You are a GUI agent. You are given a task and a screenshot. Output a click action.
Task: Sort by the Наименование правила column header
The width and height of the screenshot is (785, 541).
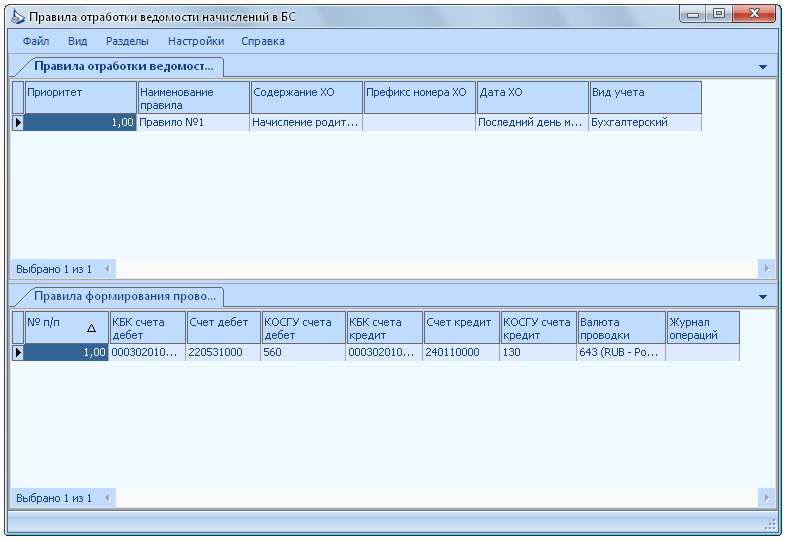pyautogui.click(x=193, y=98)
